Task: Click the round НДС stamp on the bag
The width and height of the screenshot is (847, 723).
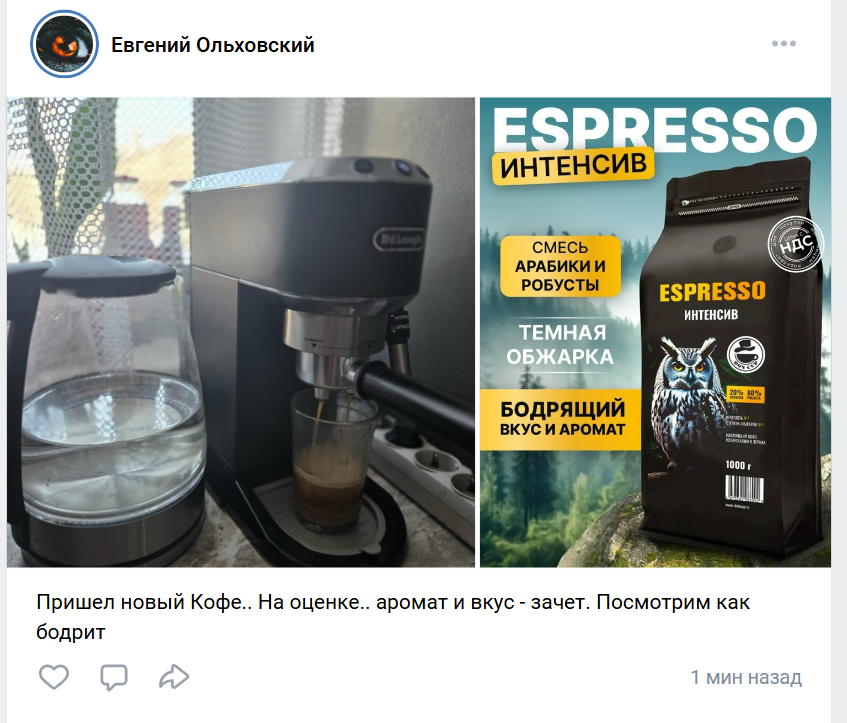Action: click(795, 244)
